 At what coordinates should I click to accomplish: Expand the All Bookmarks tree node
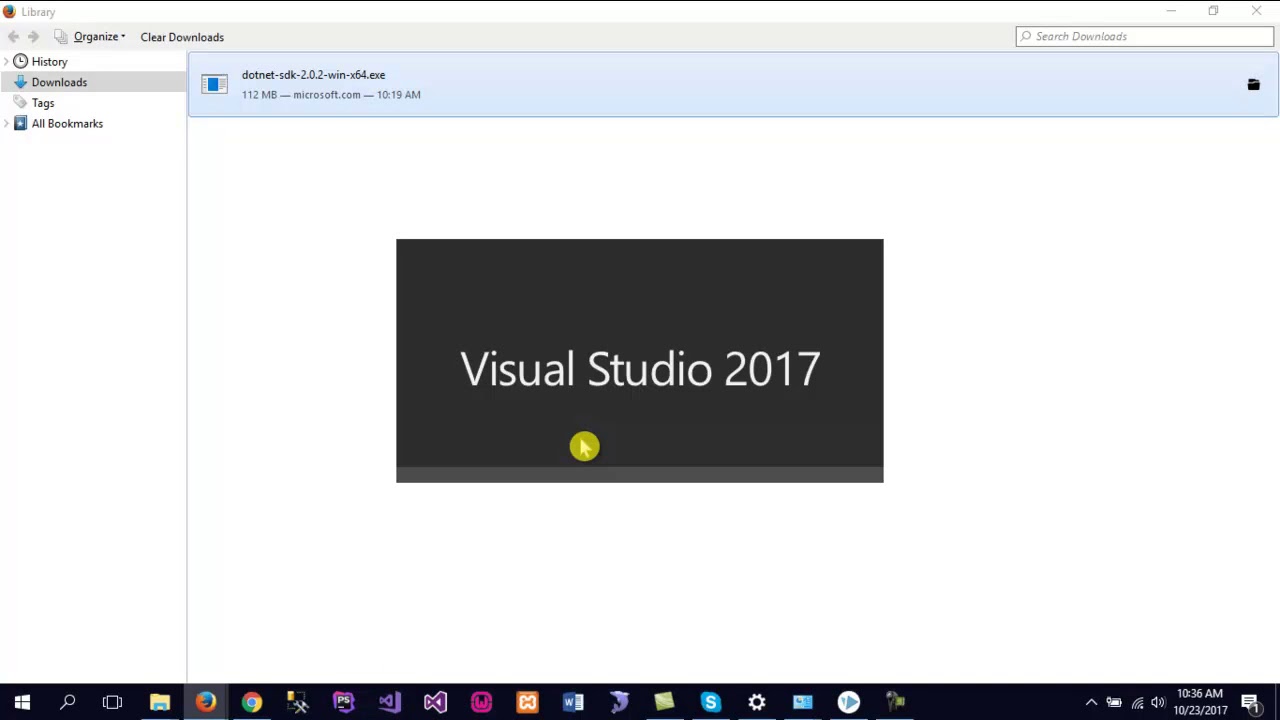[x=6, y=124]
